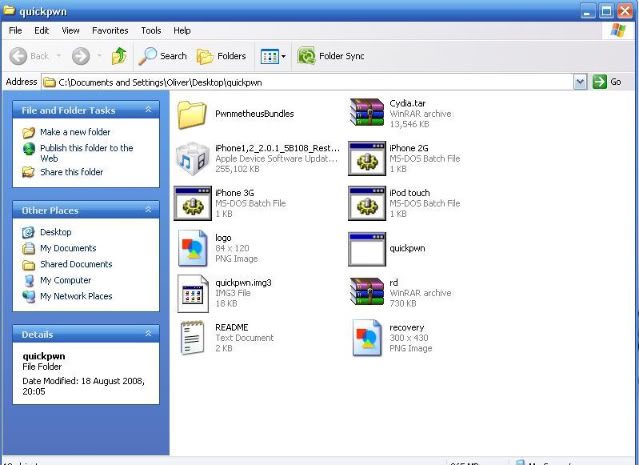Collapse the Details panel
This screenshot has height=465, width=639.
pyautogui.click(x=148, y=334)
